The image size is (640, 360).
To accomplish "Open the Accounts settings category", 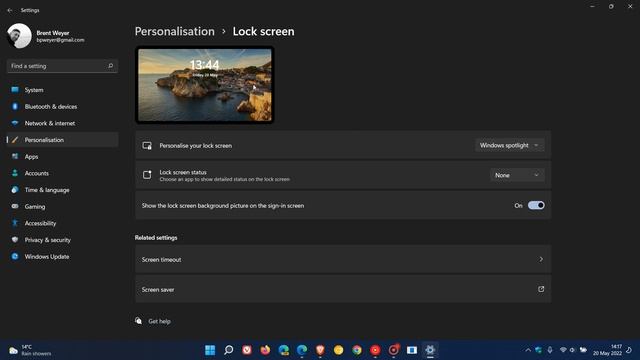I will pyautogui.click(x=62, y=173).
